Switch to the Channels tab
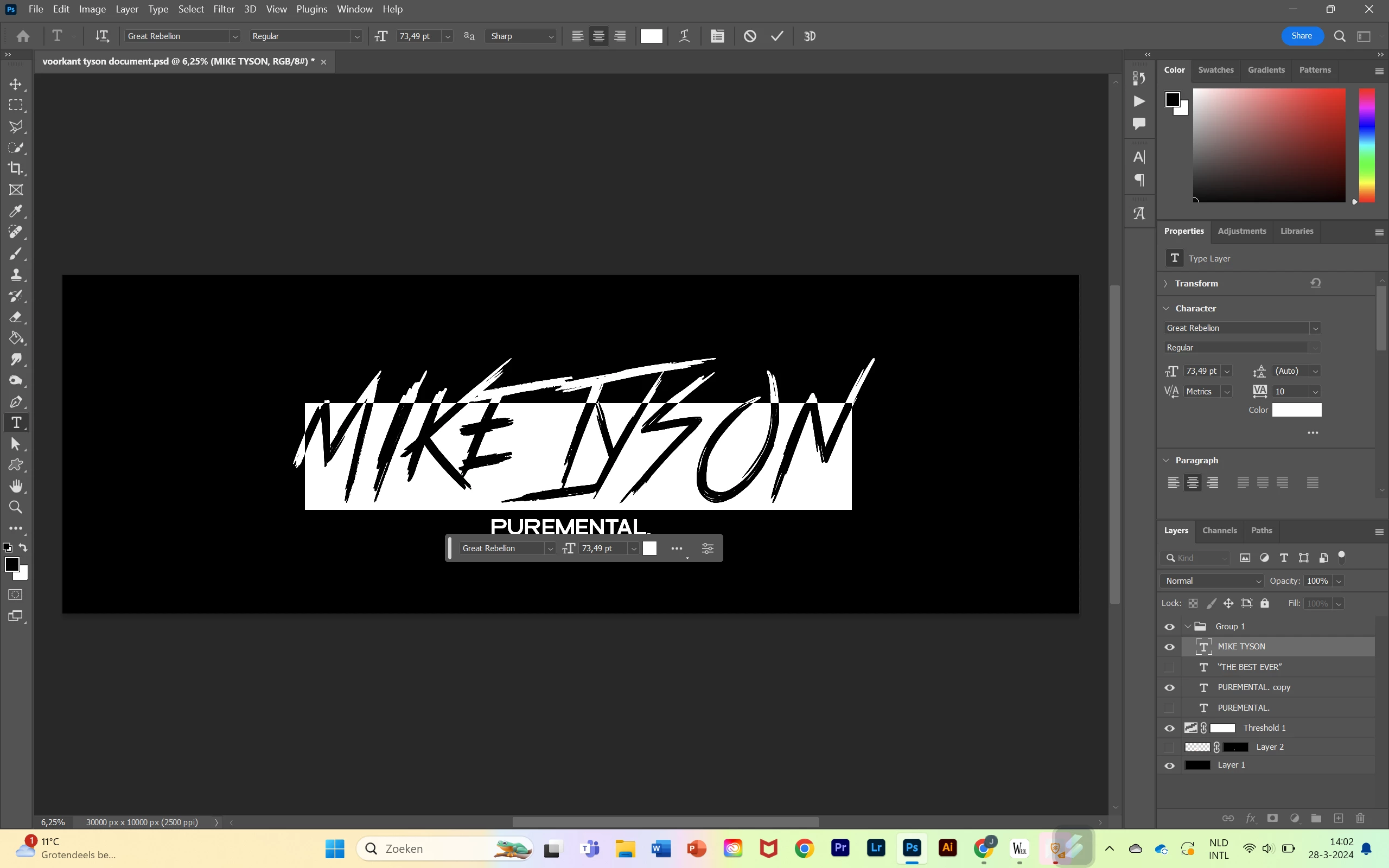Screen dimensions: 1389x868 point(1219,531)
